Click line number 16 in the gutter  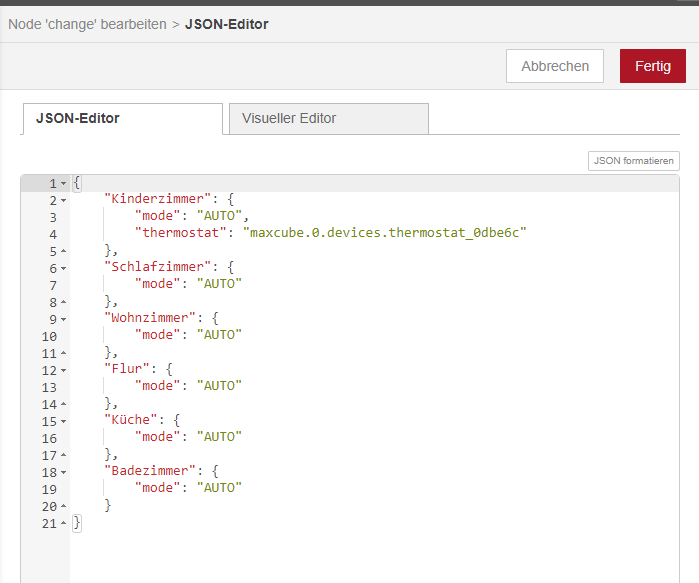(x=49, y=438)
